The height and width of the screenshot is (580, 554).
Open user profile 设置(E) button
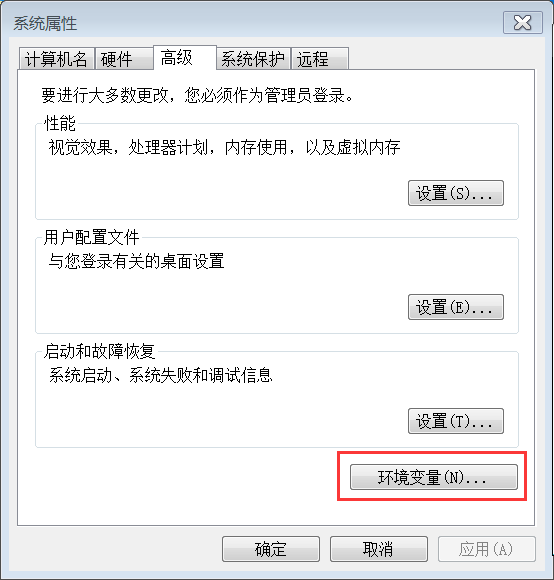[x=456, y=307]
